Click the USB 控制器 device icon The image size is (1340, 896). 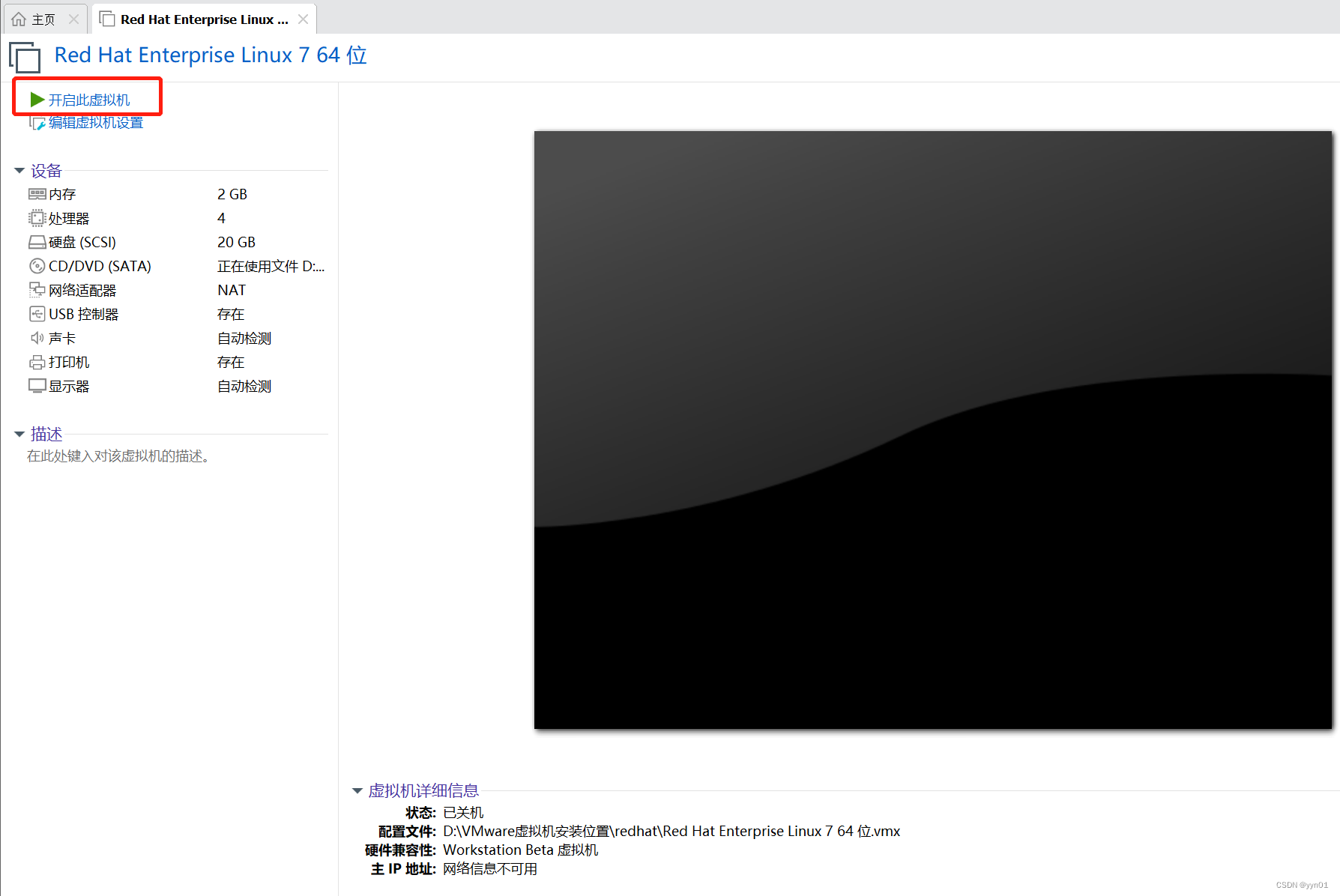pos(37,313)
